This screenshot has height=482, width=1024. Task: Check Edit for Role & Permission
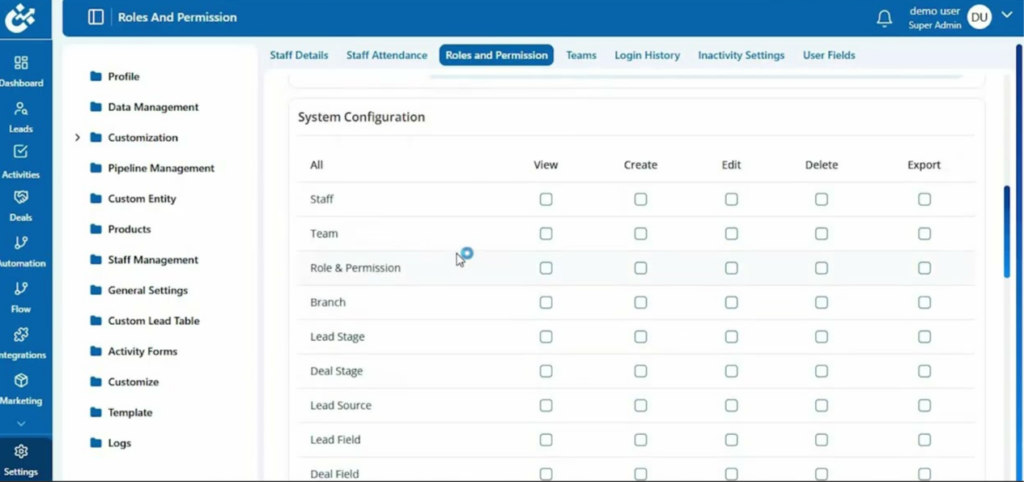click(731, 268)
